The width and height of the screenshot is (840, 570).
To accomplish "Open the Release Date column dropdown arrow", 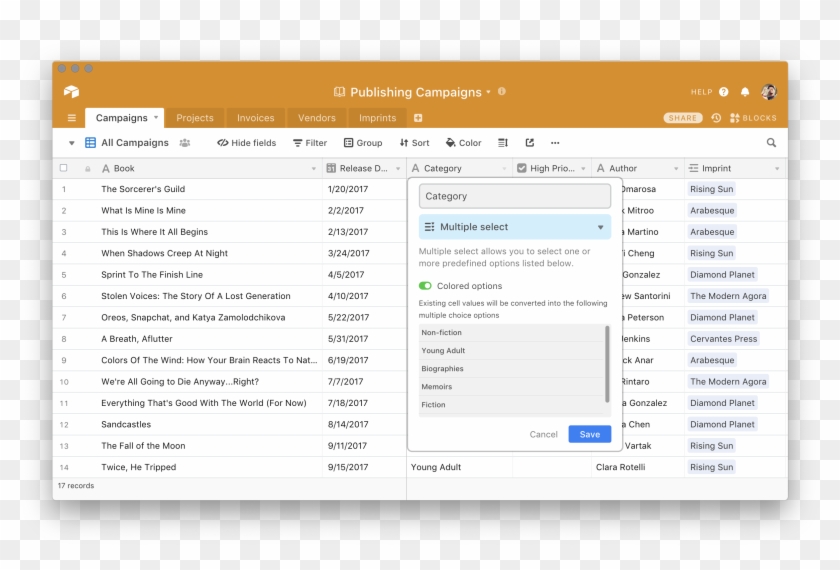I will 398,169.
